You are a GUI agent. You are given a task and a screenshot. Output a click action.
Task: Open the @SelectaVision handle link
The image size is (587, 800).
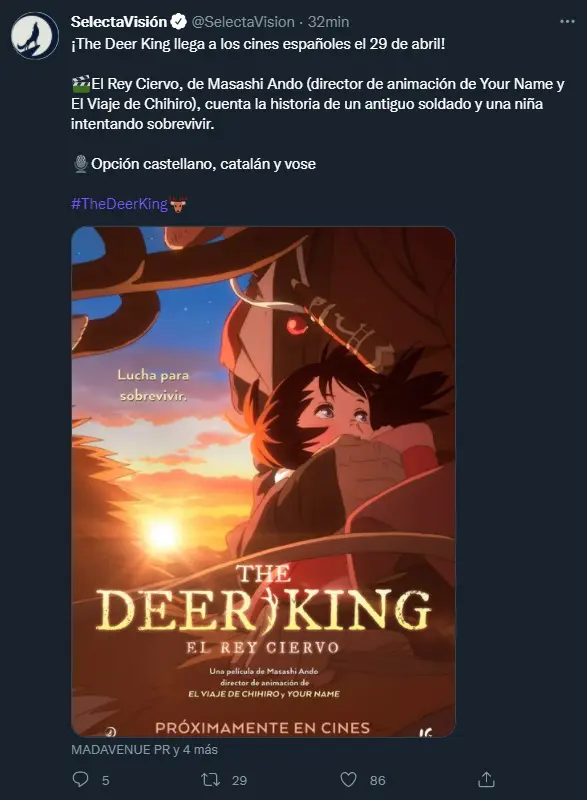[x=243, y=22]
